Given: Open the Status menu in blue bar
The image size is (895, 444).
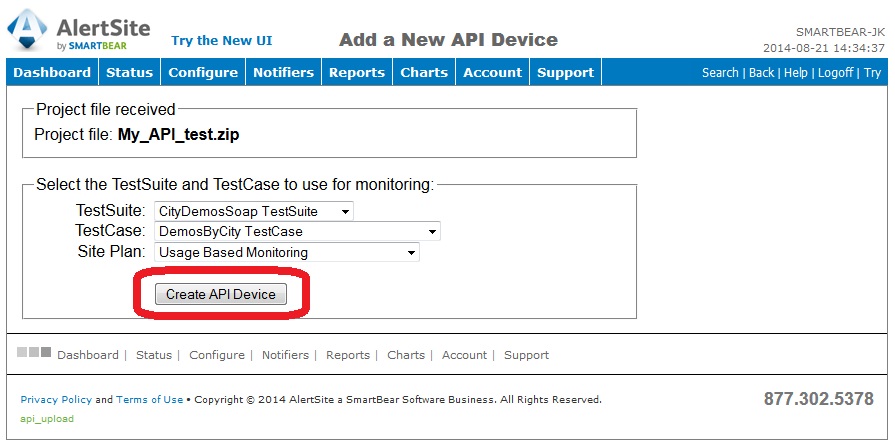Looking at the screenshot, I should click(x=130, y=72).
